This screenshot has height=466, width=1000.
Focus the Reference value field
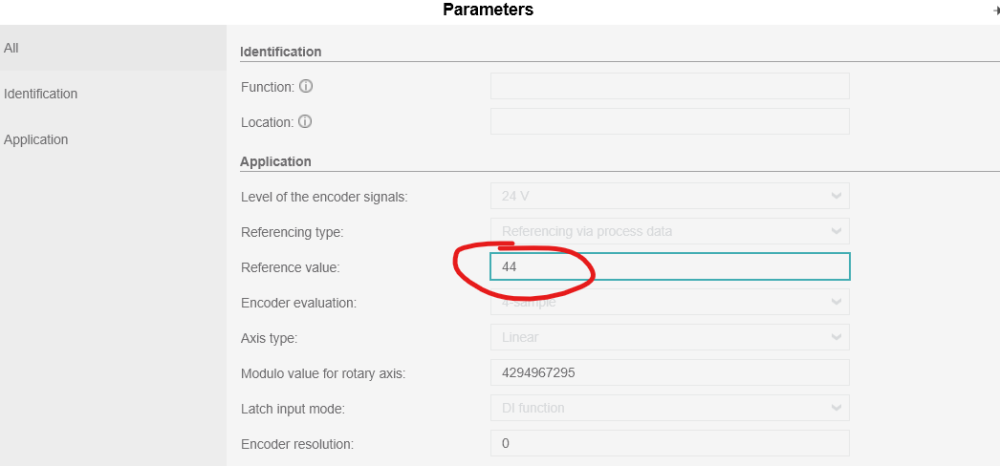point(669,267)
